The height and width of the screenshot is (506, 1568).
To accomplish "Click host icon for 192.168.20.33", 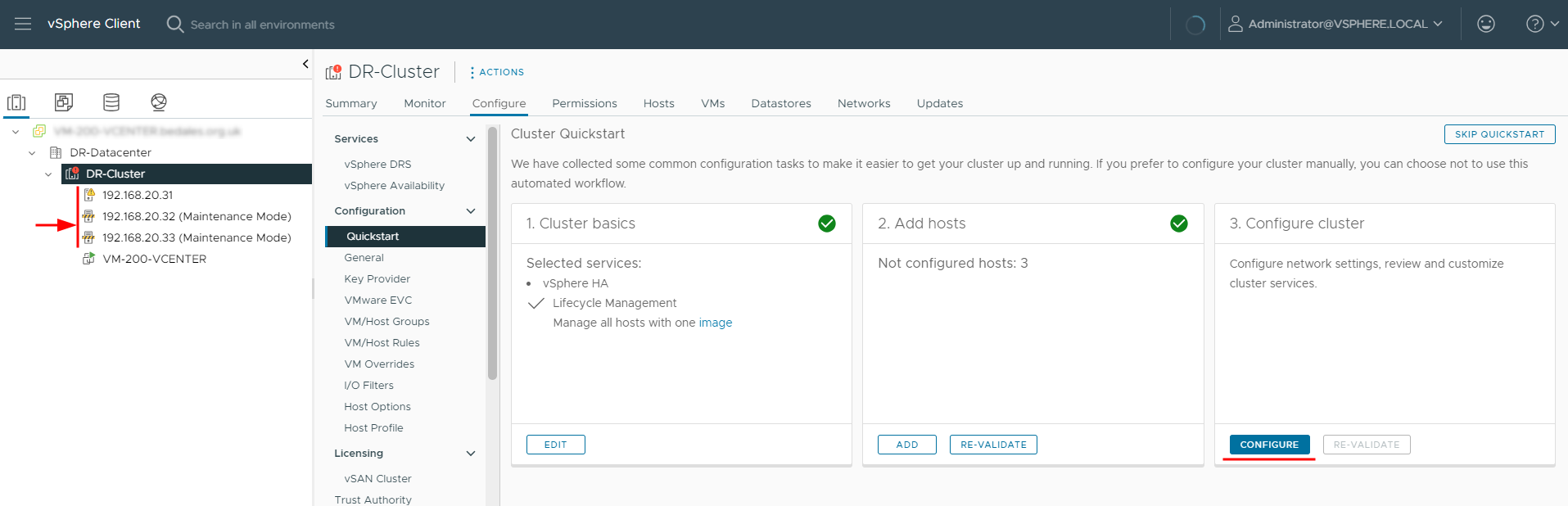I will 88,237.
